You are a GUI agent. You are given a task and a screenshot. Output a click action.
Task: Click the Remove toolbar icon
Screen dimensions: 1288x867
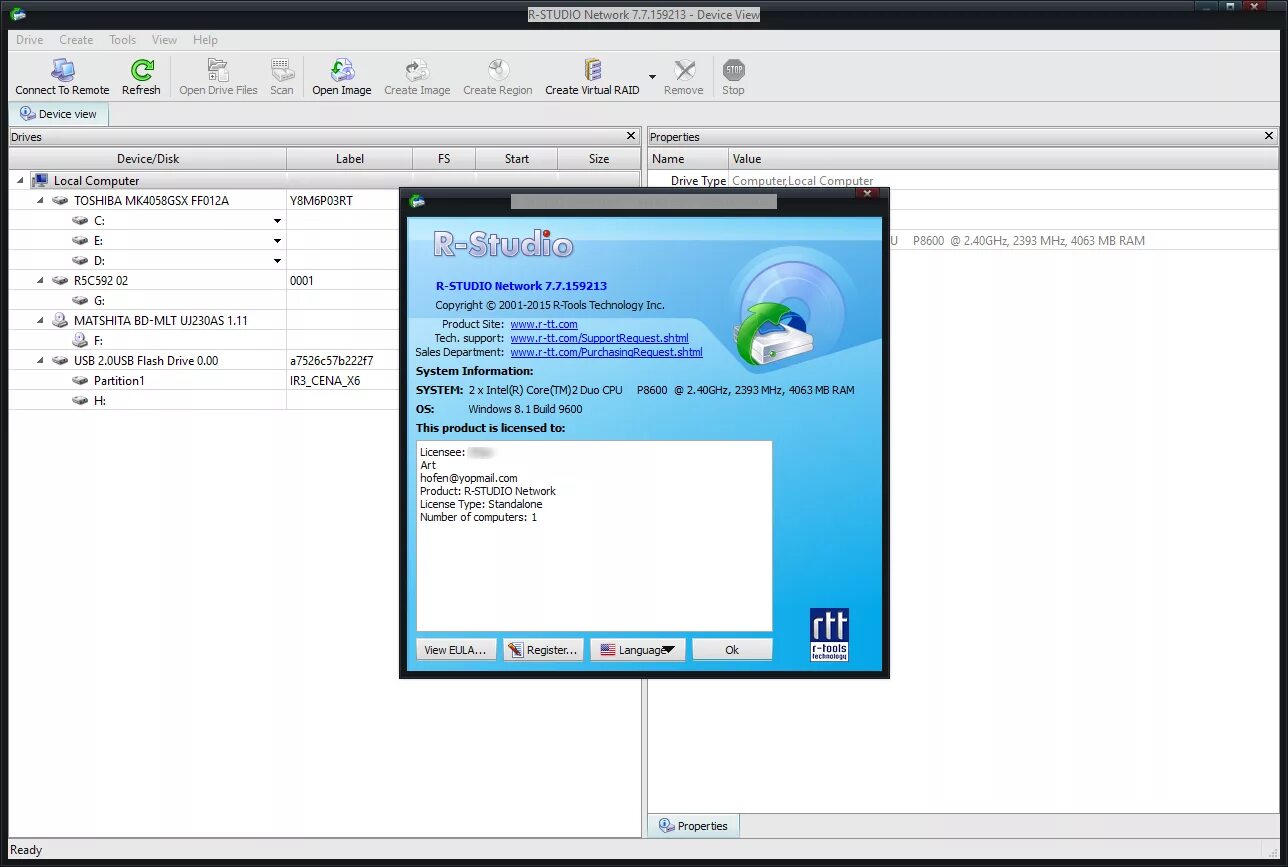click(x=684, y=70)
